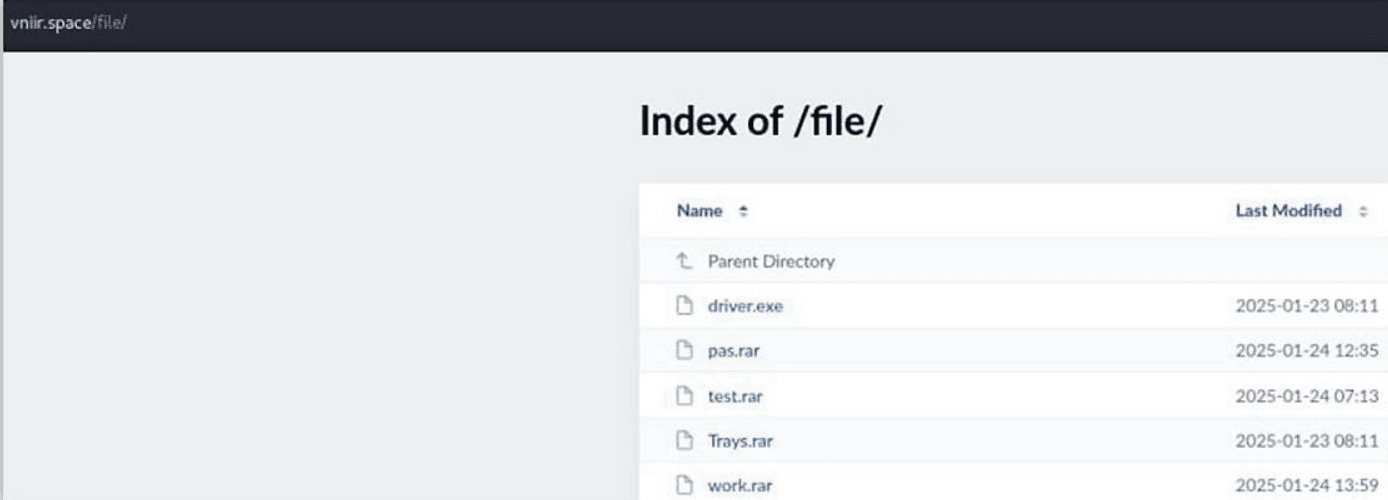Select the 2025-01-24 12:35 date for pas.rar
Viewport: 1388px width, 500px height.
point(1307,351)
